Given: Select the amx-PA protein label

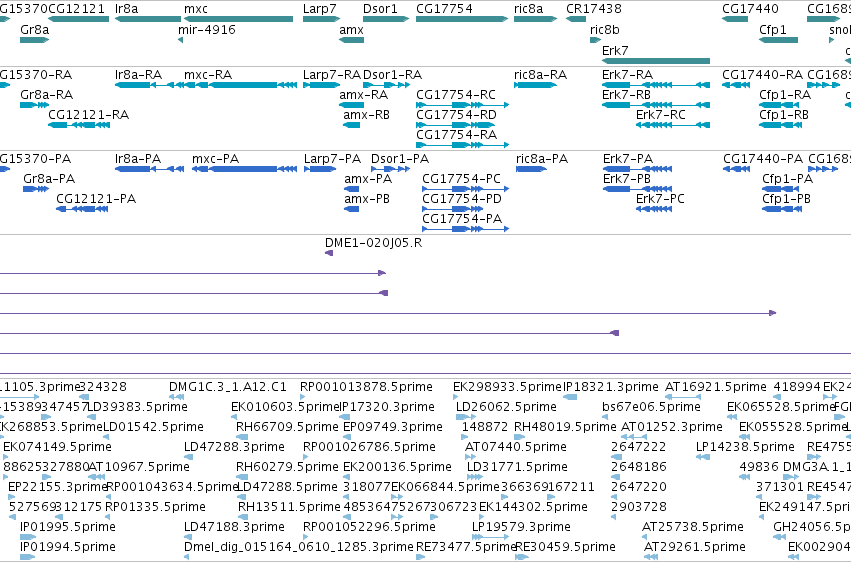Looking at the screenshot, I should click(368, 178).
